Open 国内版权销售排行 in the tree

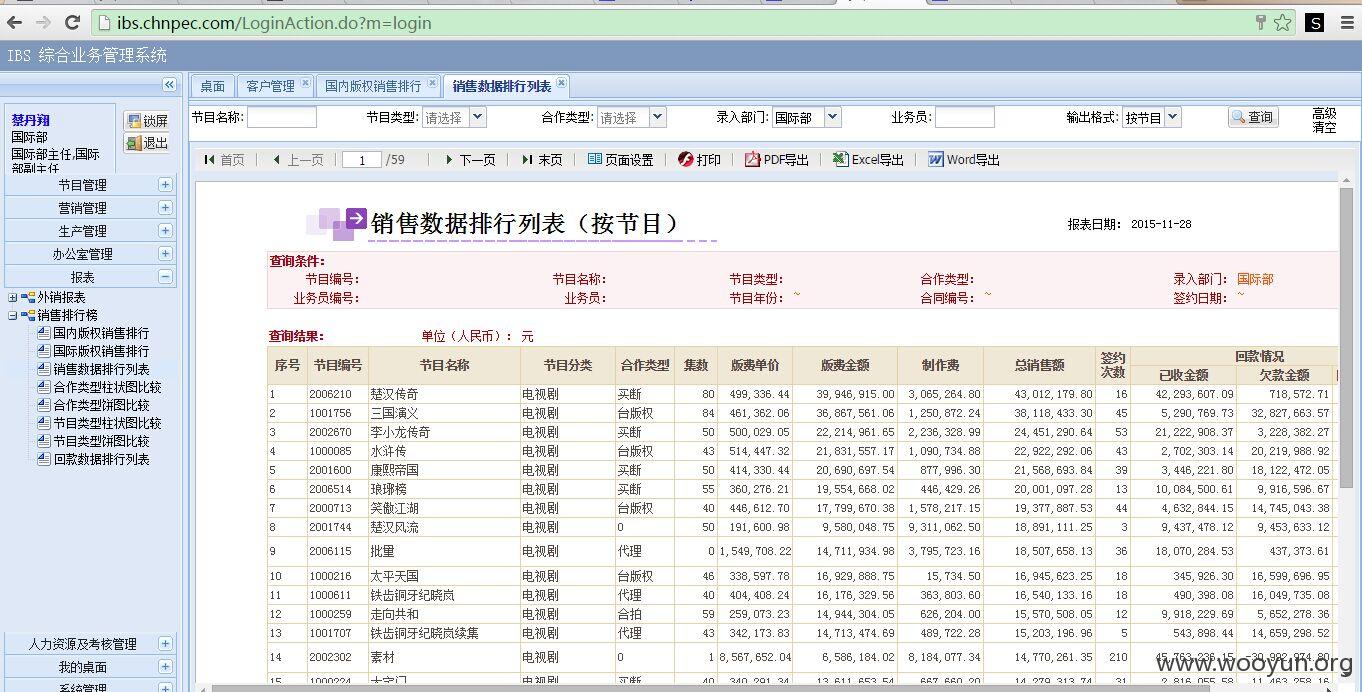[x=101, y=333]
